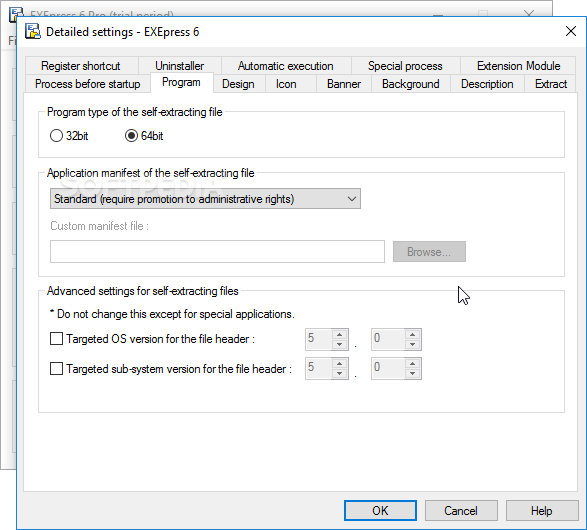The height and width of the screenshot is (530, 587).
Task: Open the application manifest dropdown
Action: [205, 199]
